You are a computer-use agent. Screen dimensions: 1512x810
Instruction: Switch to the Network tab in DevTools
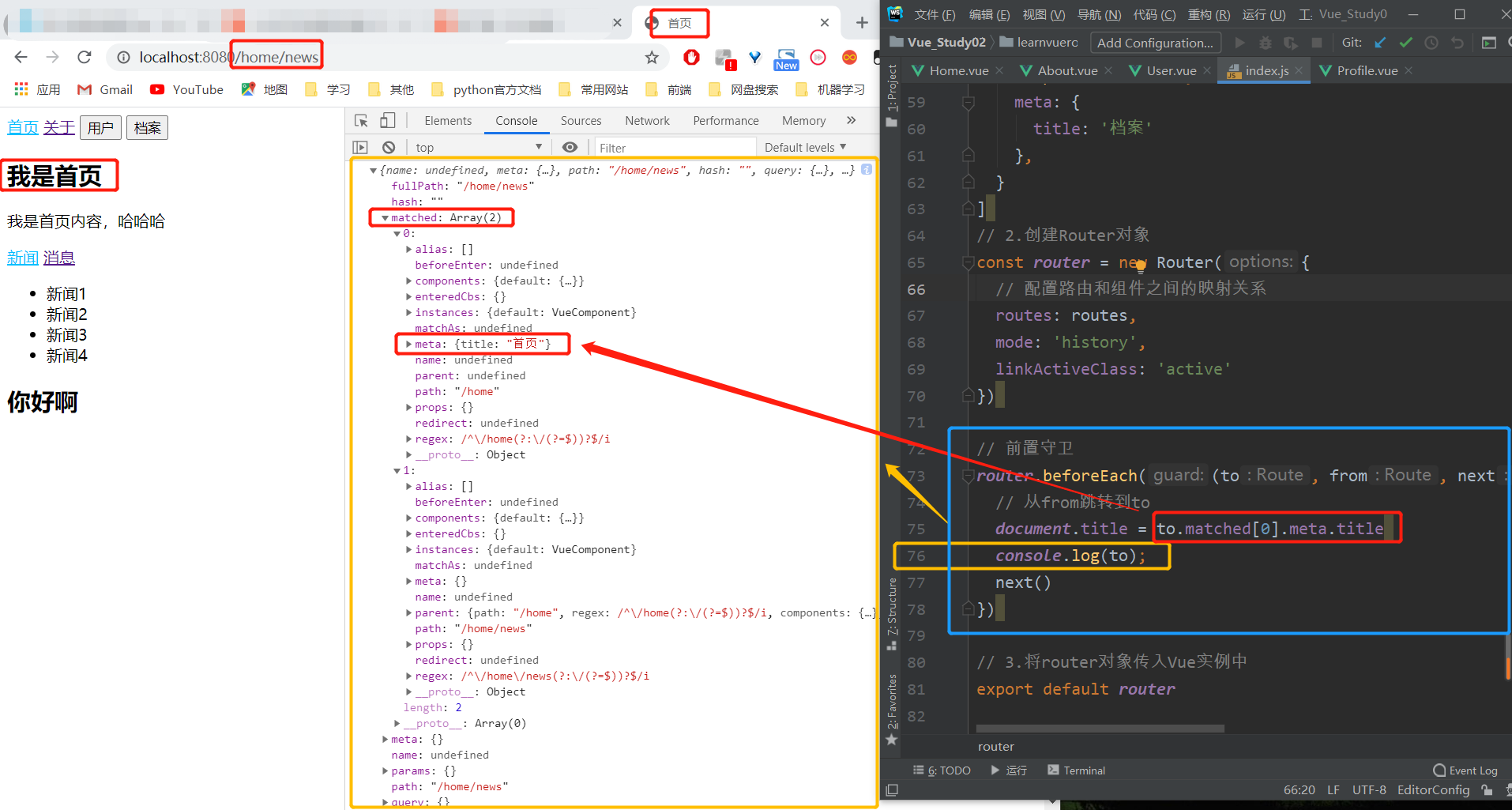647,121
